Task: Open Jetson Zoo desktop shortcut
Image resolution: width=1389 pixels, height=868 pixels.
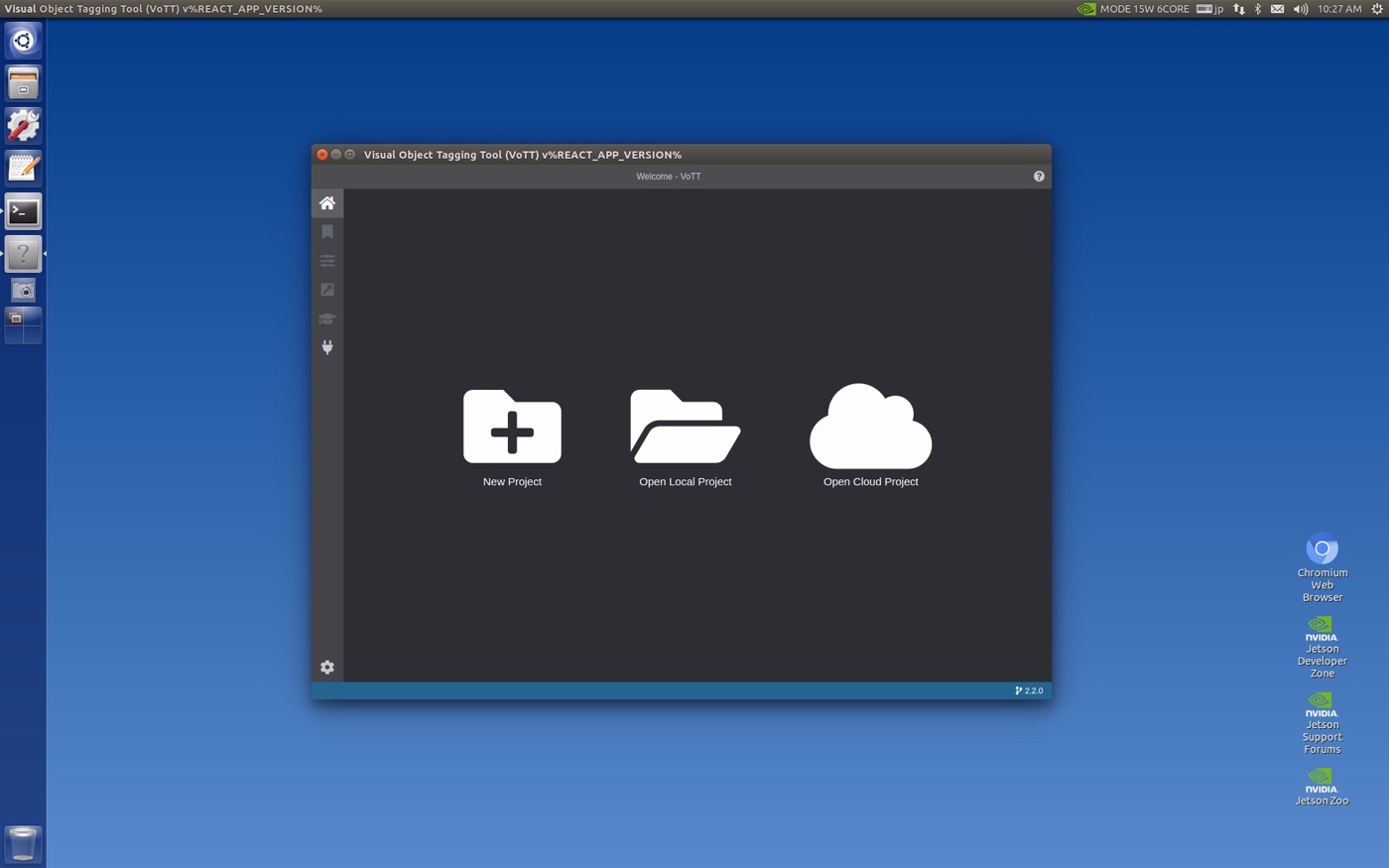Action: (x=1323, y=787)
